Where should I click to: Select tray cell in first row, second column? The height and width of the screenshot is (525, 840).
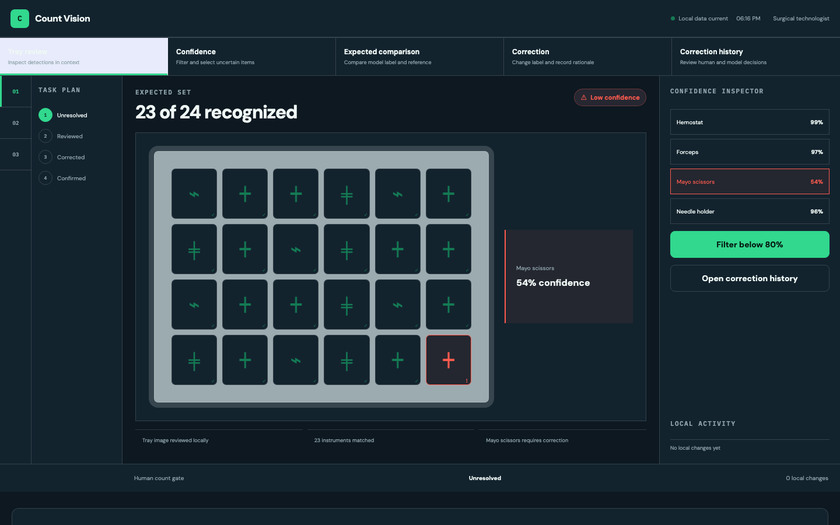click(245, 193)
